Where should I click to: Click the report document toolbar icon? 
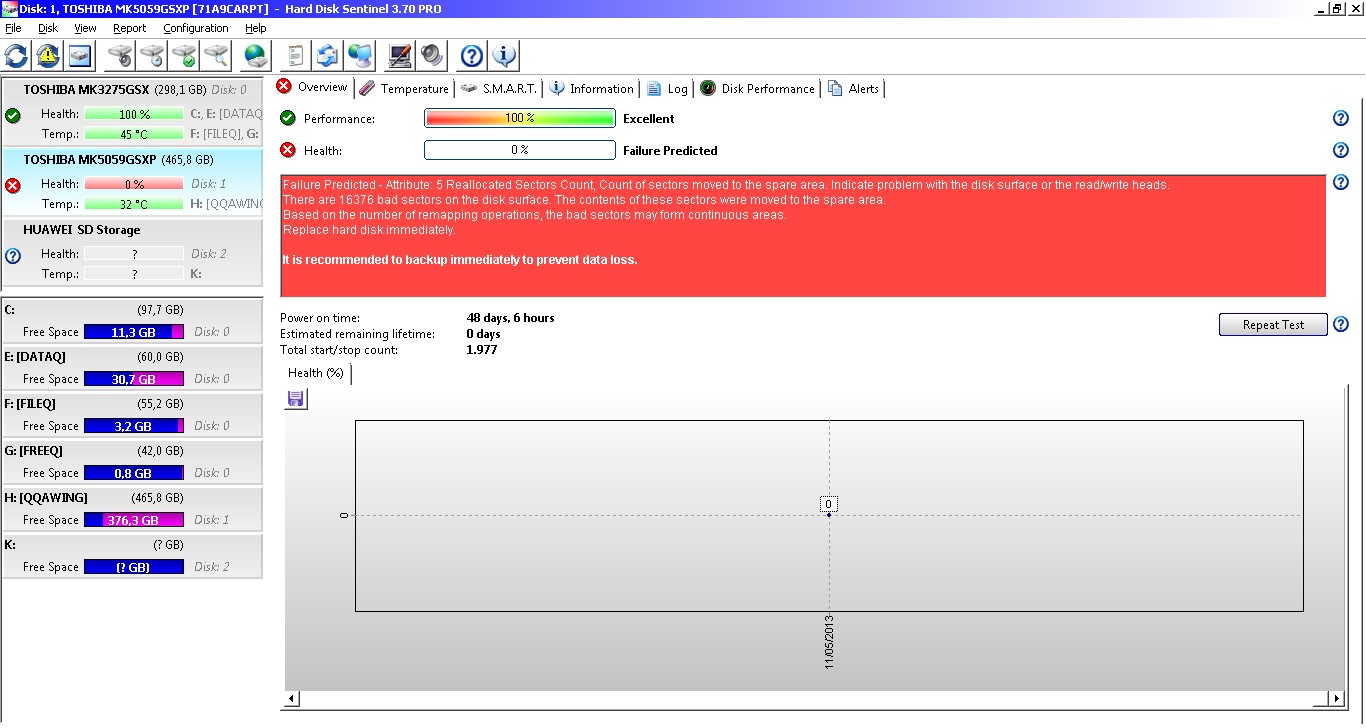tap(296, 56)
